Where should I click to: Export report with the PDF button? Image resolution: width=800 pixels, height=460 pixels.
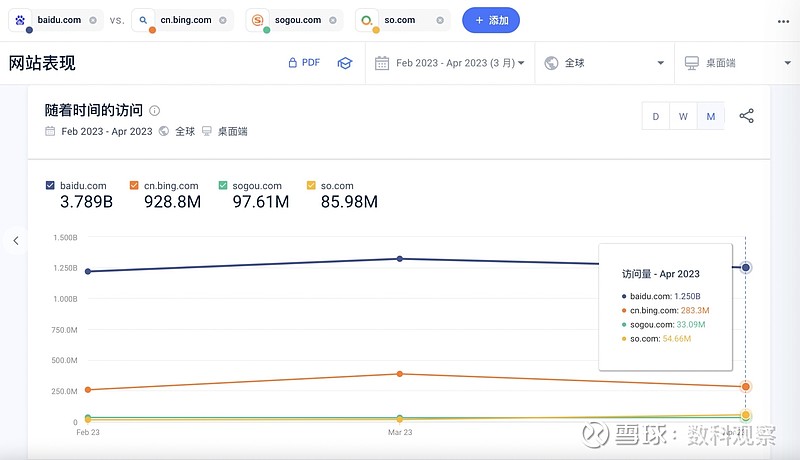303,63
